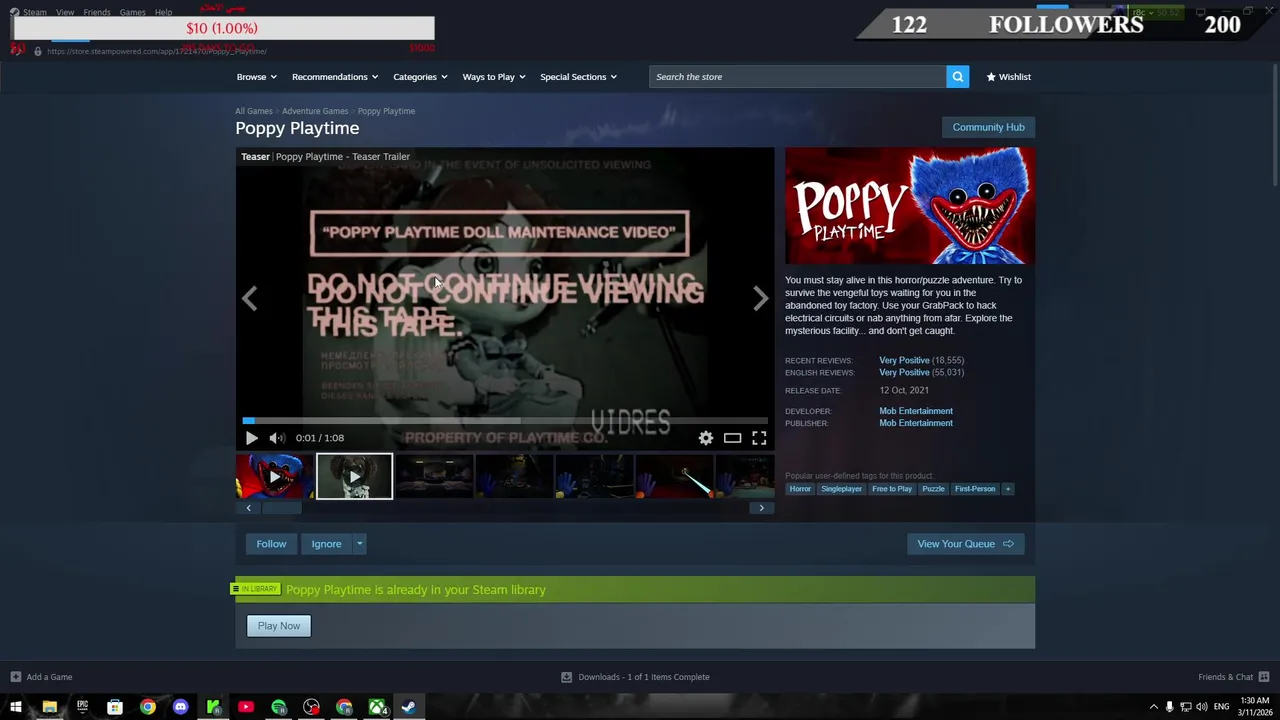Image resolution: width=1280 pixels, height=720 pixels.
Task: Click the media thumbnail strip scrollbar
Action: click(282, 508)
